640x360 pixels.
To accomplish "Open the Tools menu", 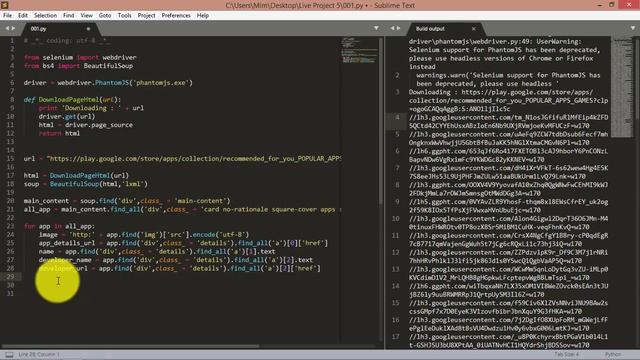I will coord(124,16).
